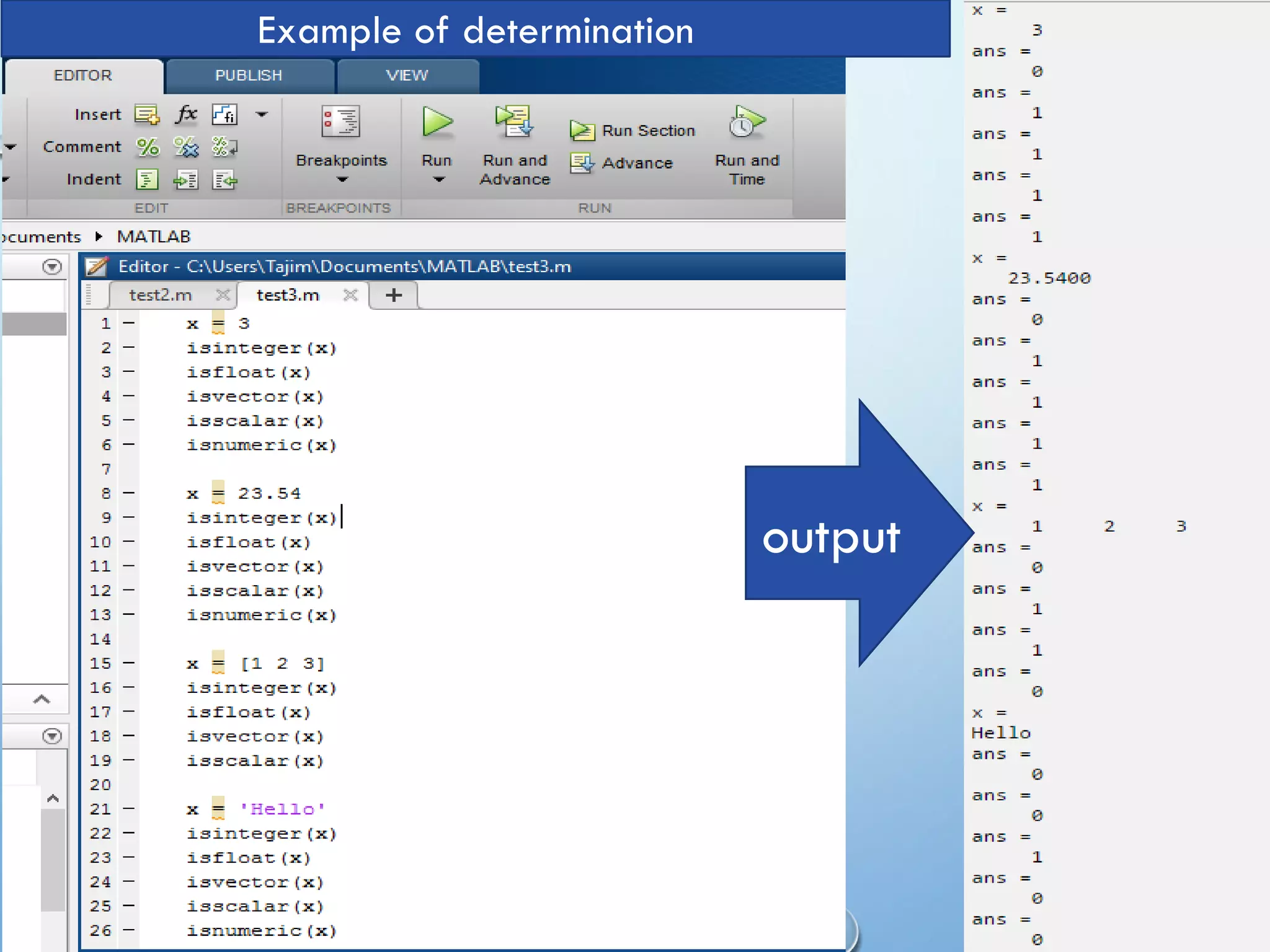Click the Indent label in EDIT group
Viewport: 1270px width, 952px height.
coord(94,180)
